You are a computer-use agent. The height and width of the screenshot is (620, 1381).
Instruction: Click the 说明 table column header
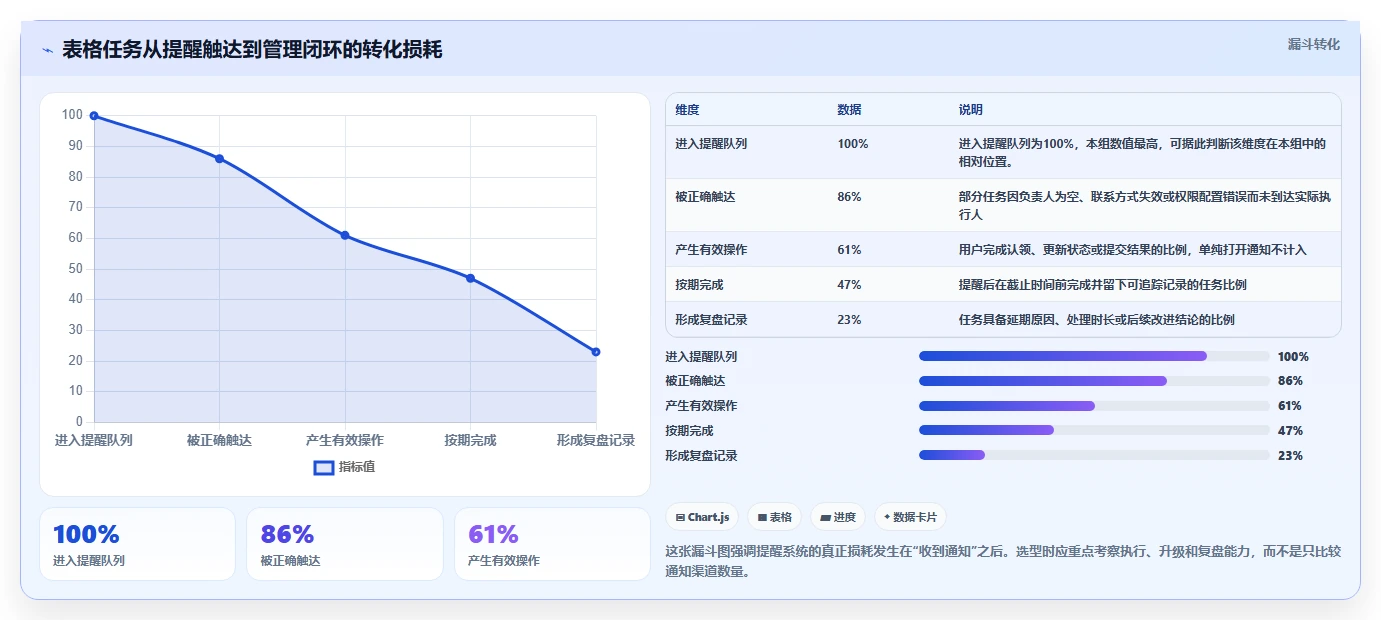click(x=970, y=110)
